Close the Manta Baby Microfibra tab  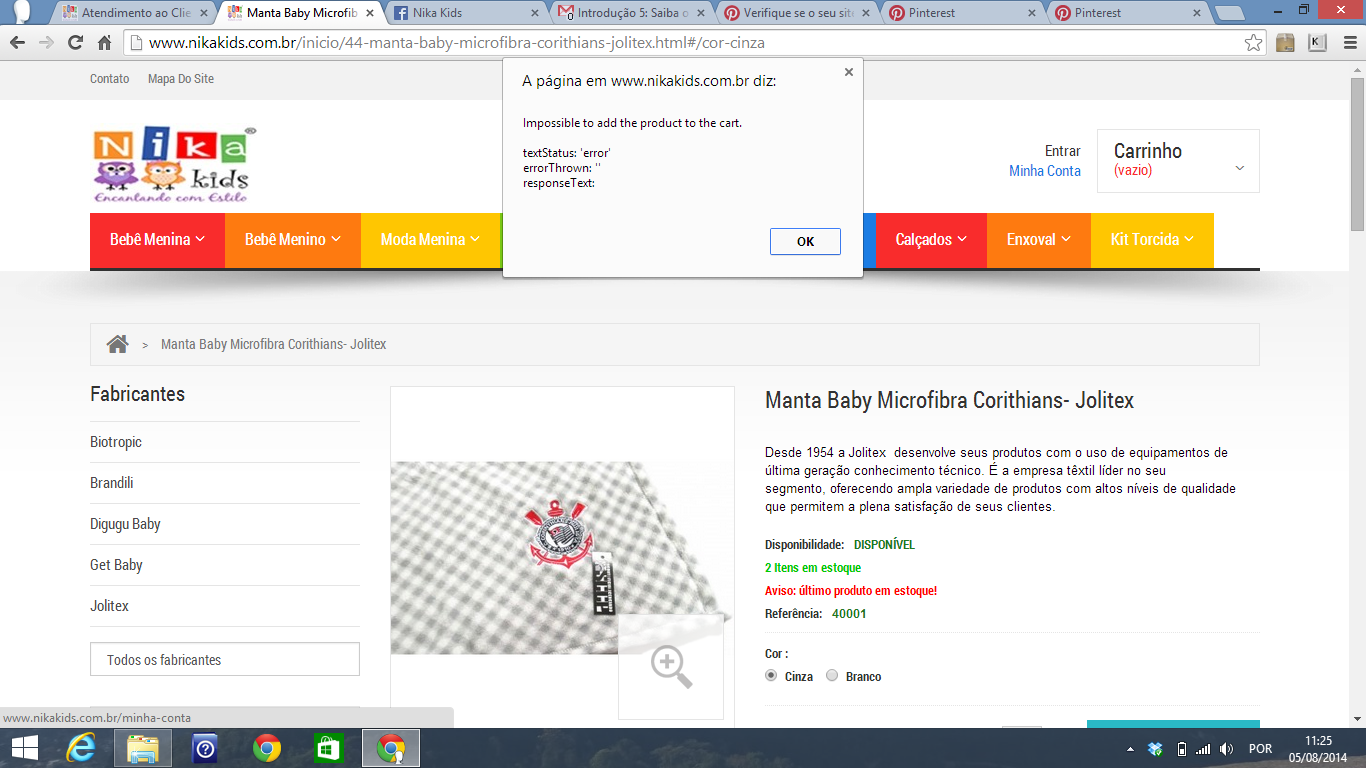coord(369,13)
